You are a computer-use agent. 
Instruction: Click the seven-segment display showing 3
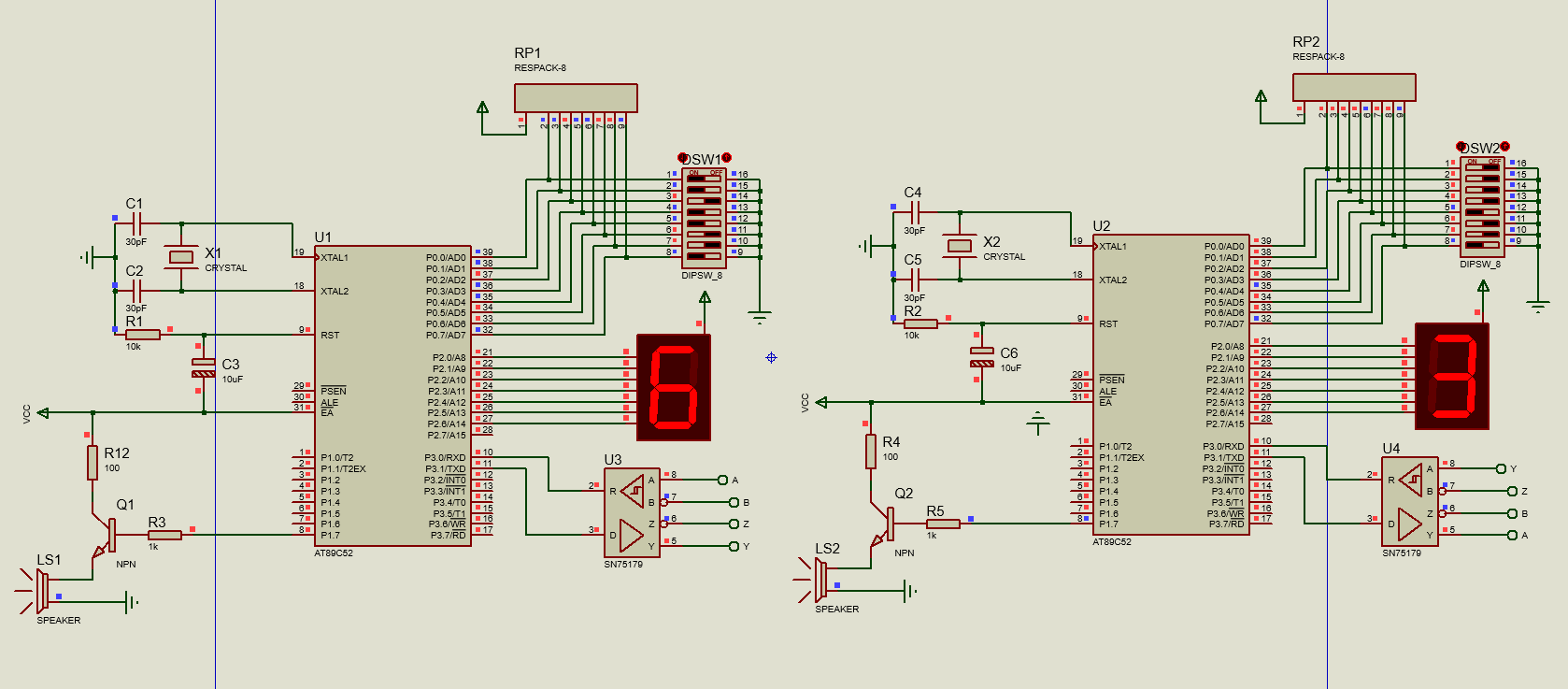tap(1452, 376)
